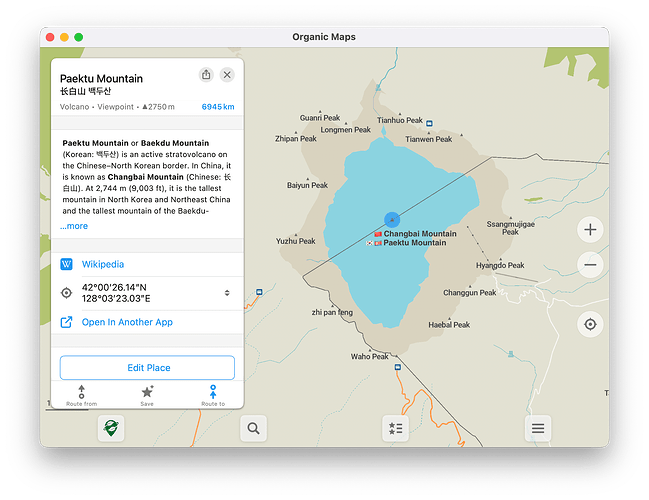This screenshot has height=500, width=649.
Task: Select Tianhuo Peak on the map
Action: tap(400, 120)
